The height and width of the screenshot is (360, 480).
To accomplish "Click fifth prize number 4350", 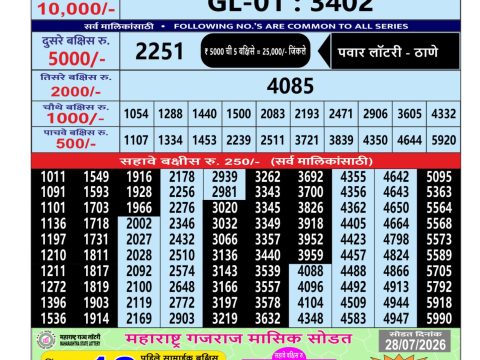I will point(375,140).
